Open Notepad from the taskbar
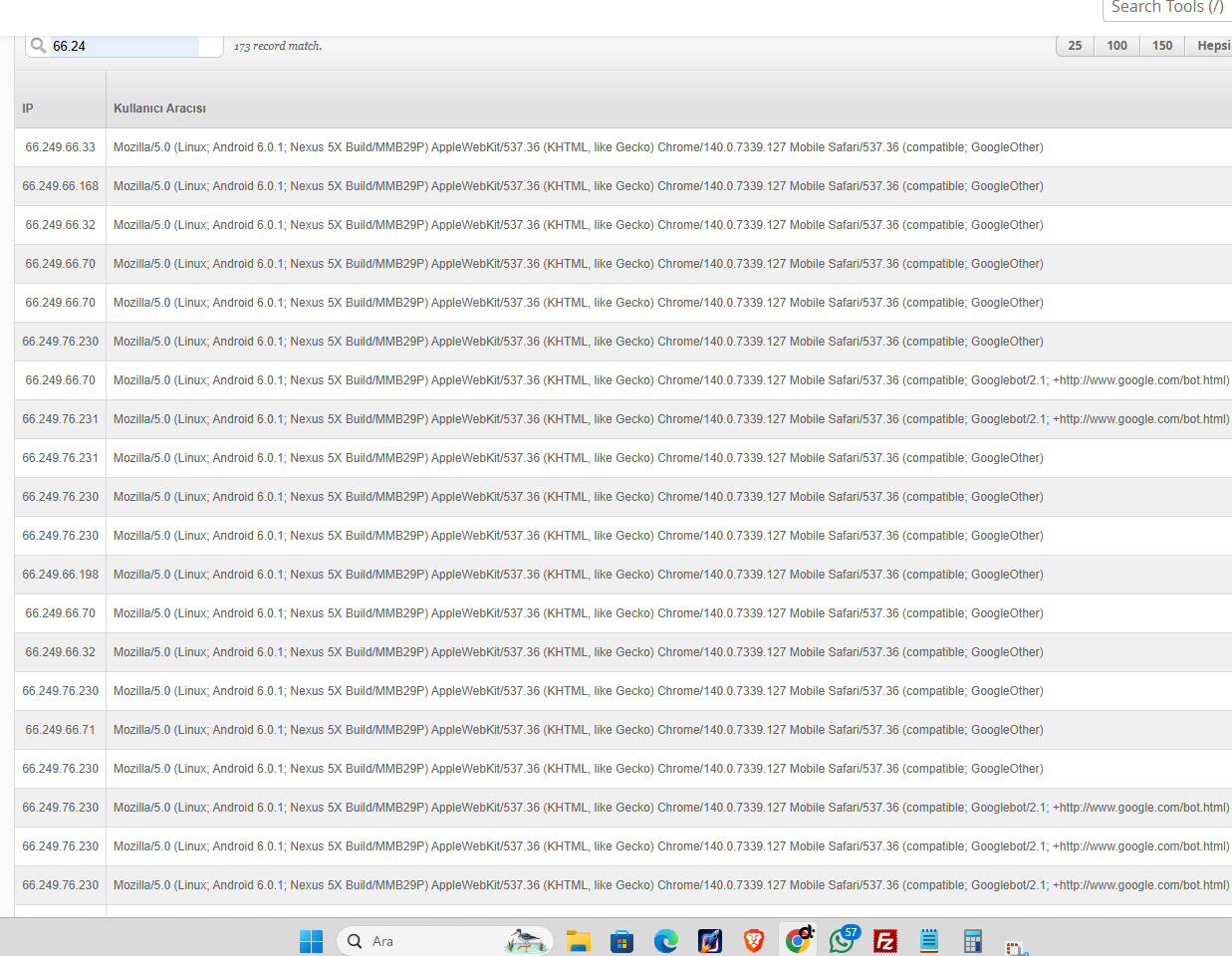This screenshot has width=1232, height=956. coord(929,941)
